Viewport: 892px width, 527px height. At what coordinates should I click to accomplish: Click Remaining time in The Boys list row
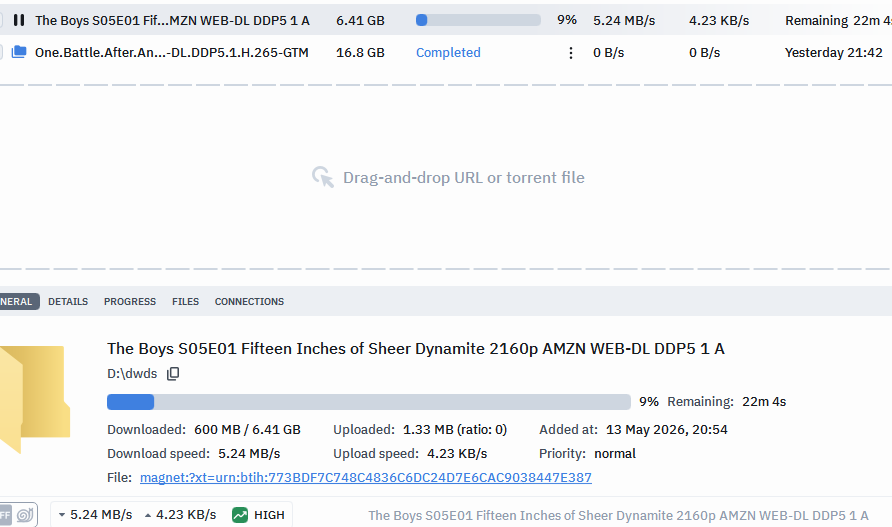839,20
